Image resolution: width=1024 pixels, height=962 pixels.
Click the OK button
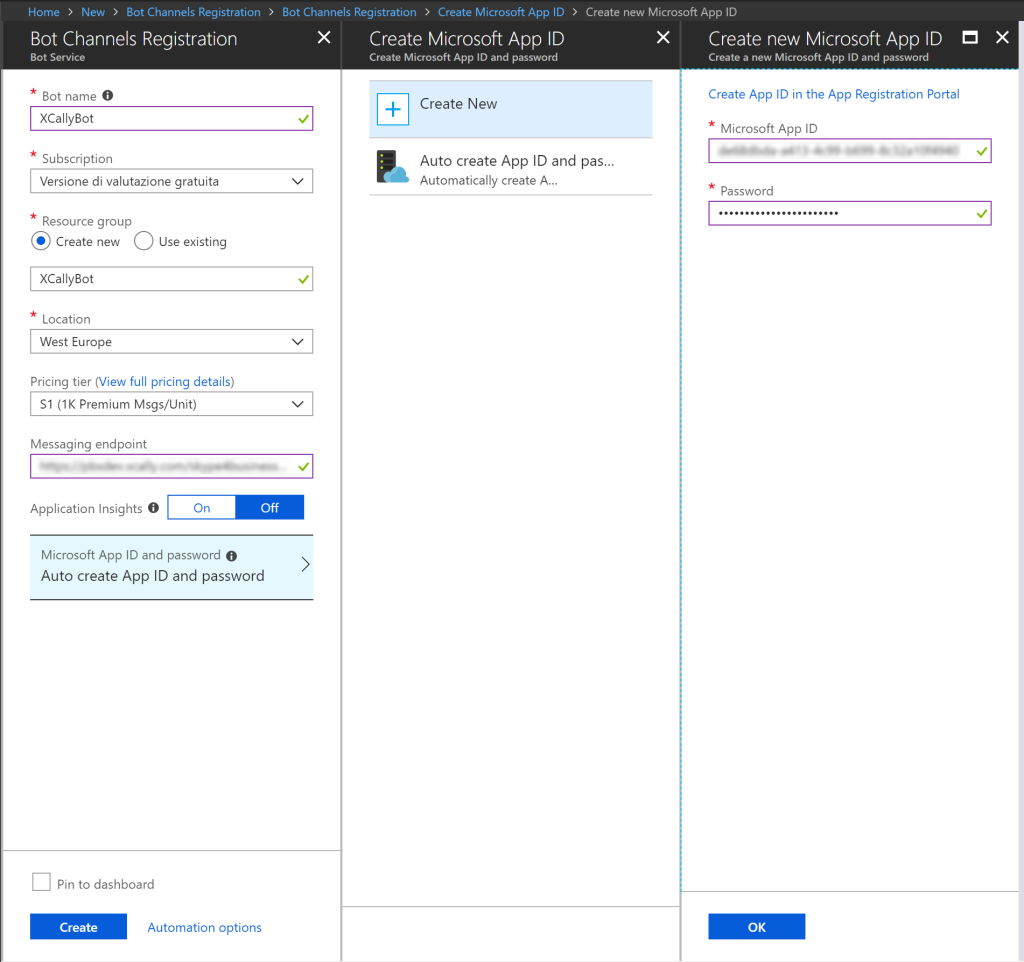pyautogui.click(x=757, y=927)
